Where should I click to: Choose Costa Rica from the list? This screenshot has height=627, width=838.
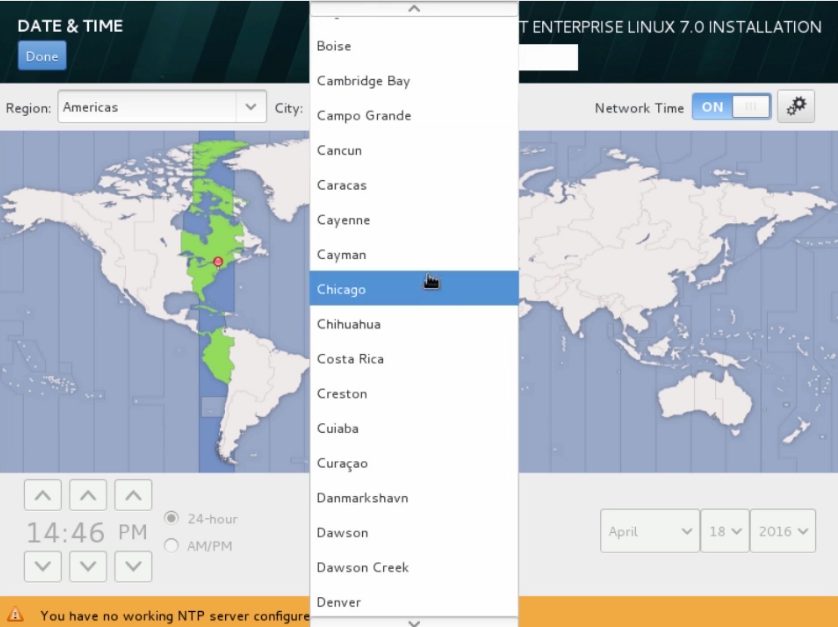[x=414, y=359]
